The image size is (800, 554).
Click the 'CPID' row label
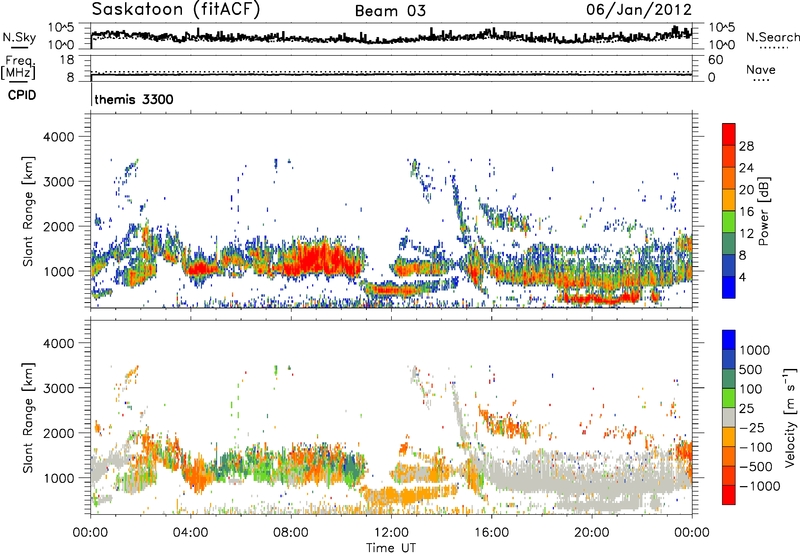click(x=22, y=95)
